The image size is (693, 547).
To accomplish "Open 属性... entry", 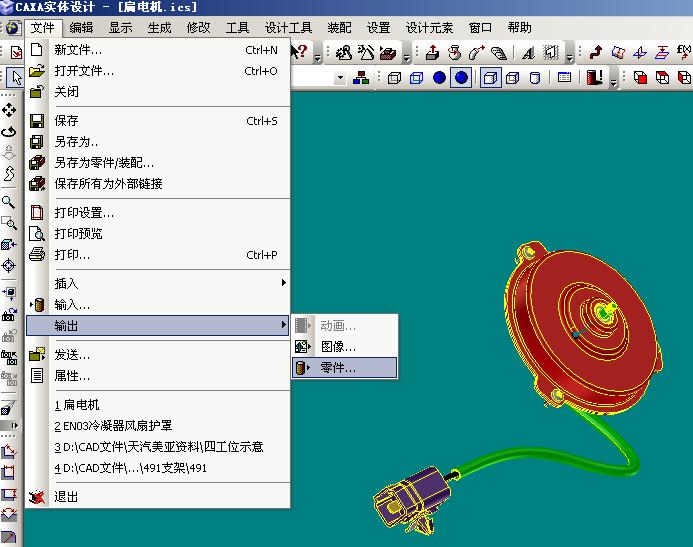I will [x=157, y=376].
